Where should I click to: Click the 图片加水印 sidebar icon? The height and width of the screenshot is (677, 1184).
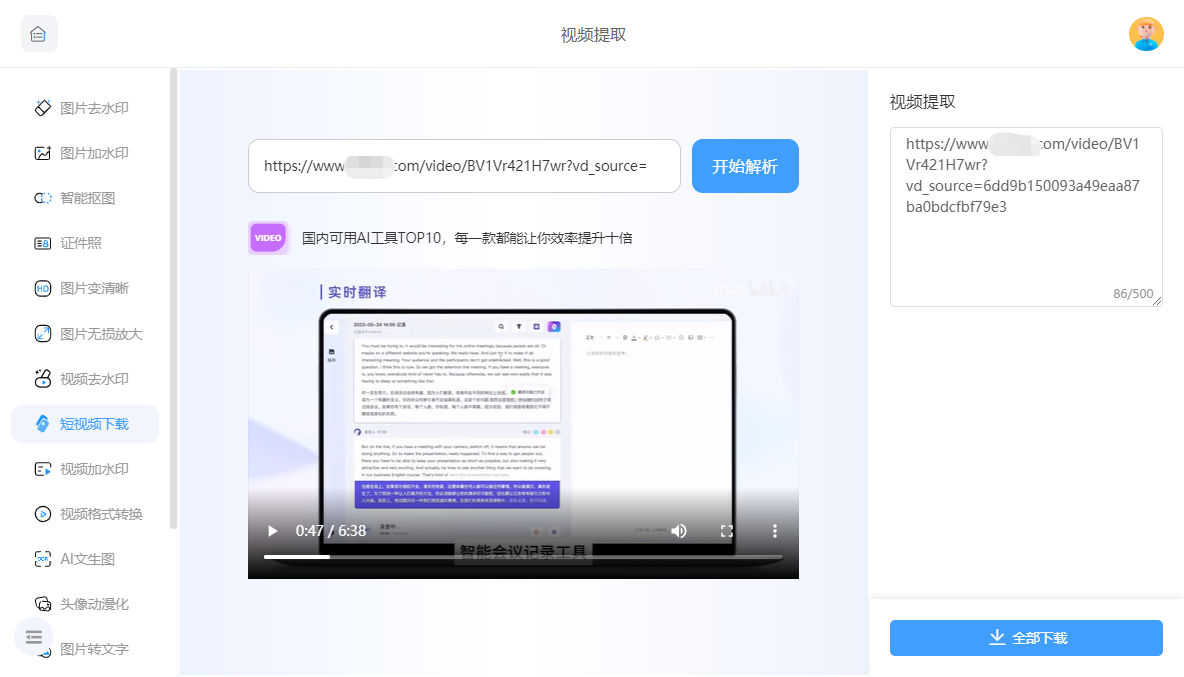43,153
